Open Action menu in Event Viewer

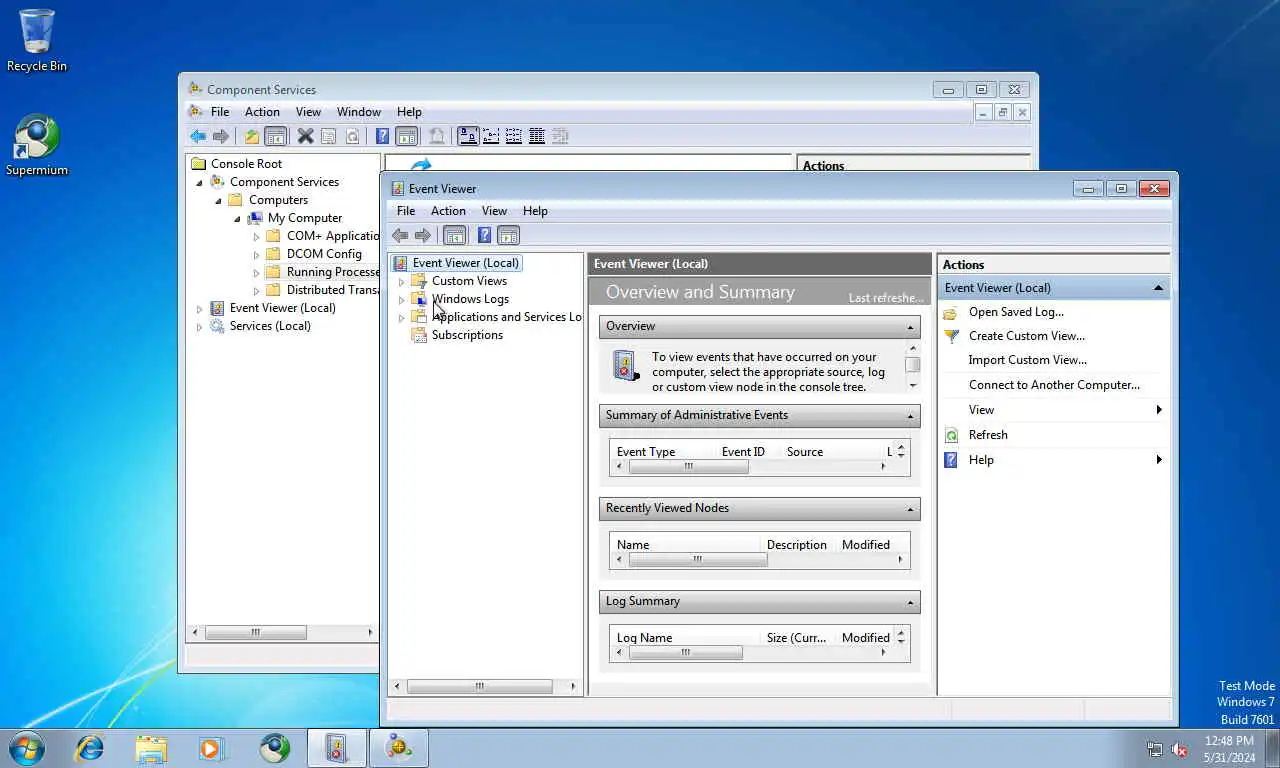point(448,211)
